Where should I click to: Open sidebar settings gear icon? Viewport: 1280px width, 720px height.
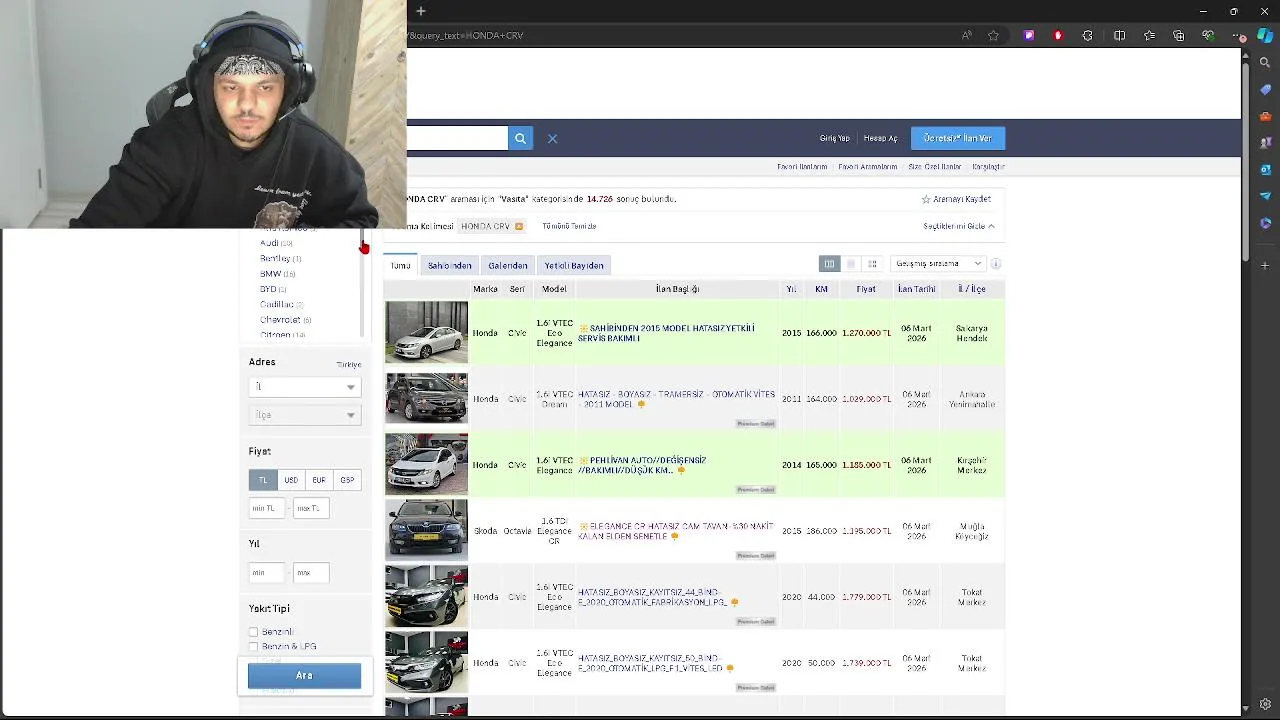coord(1265,704)
